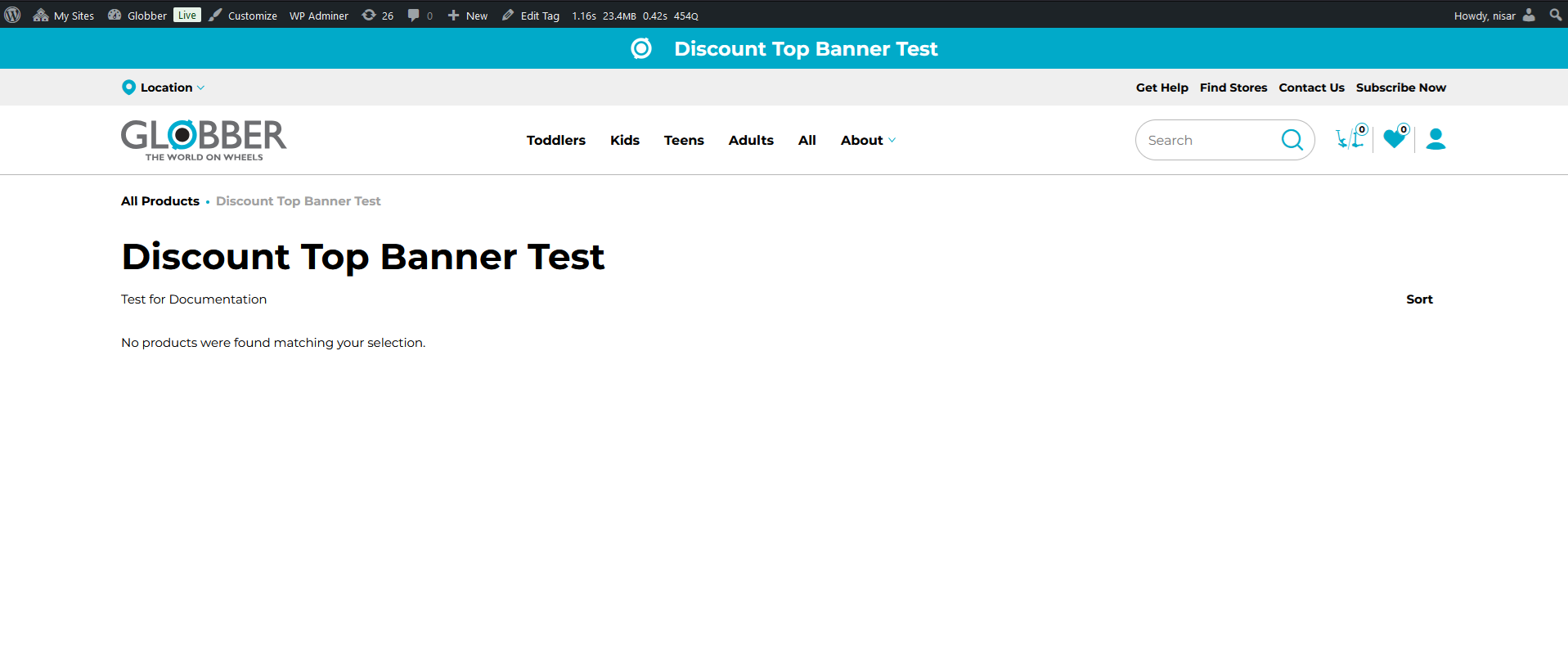The width and height of the screenshot is (1568, 648).
Task: Click the WordPress logo icon in admin bar
Action: [12, 15]
